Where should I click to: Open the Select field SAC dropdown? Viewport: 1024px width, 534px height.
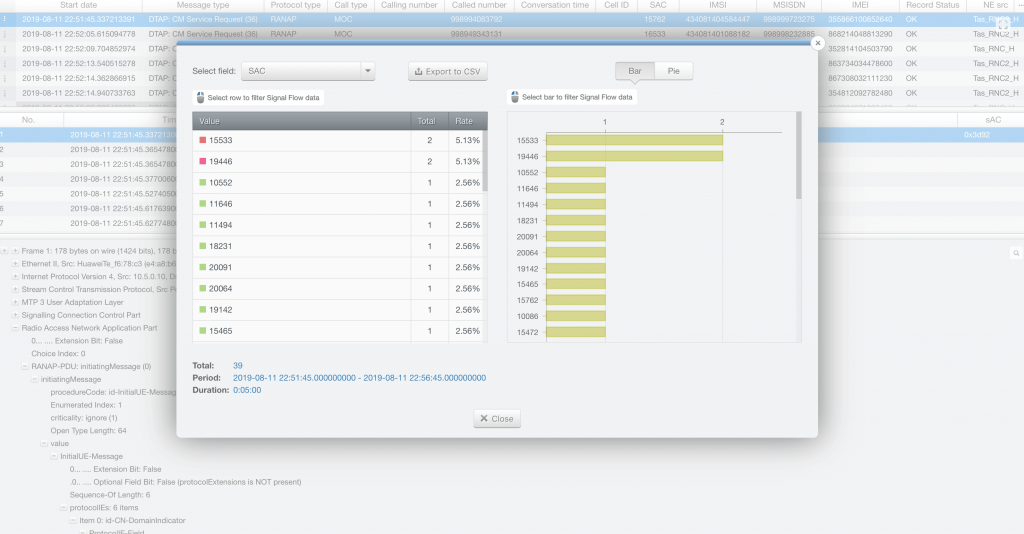coord(308,71)
